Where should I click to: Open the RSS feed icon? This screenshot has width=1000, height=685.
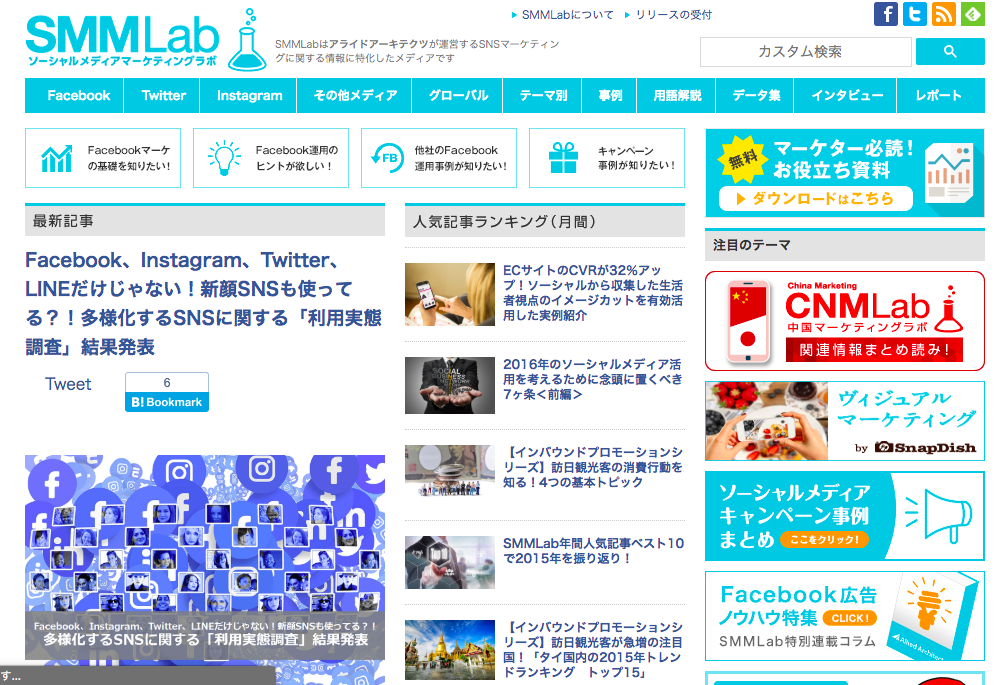click(x=944, y=13)
